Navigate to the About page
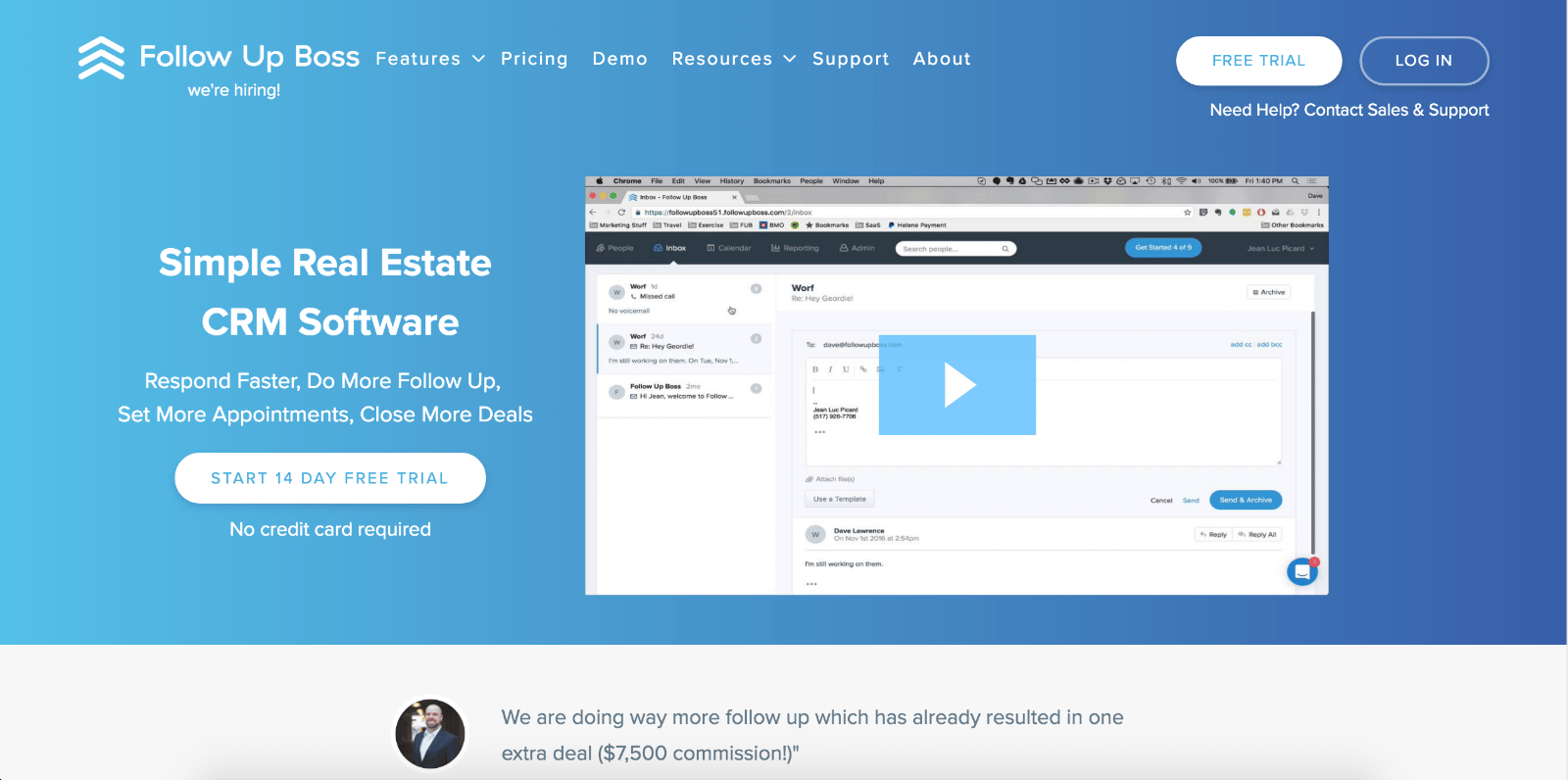Screen dimensions: 1568x780 (942, 59)
